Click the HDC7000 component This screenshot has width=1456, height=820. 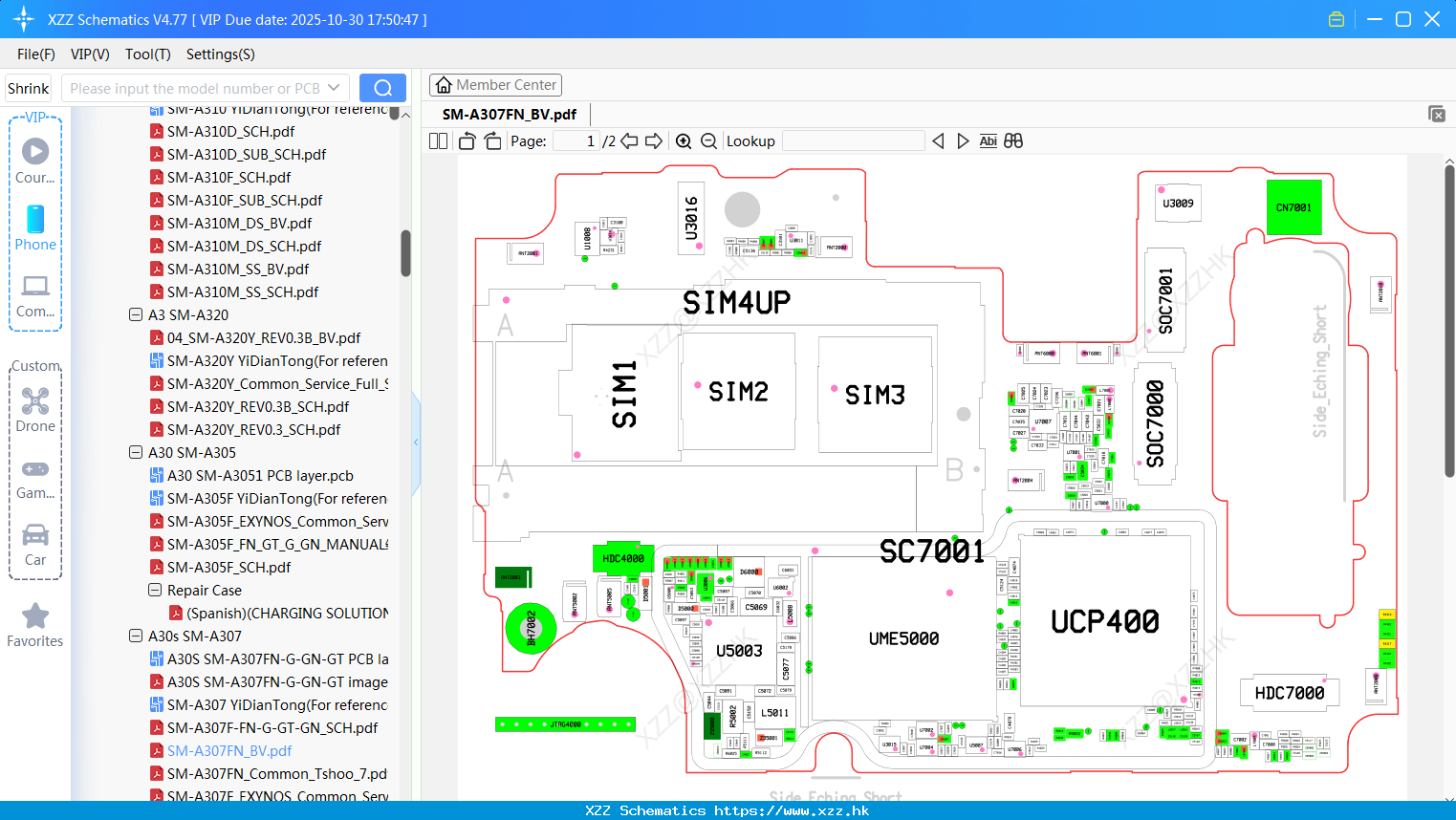point(1290,693)
